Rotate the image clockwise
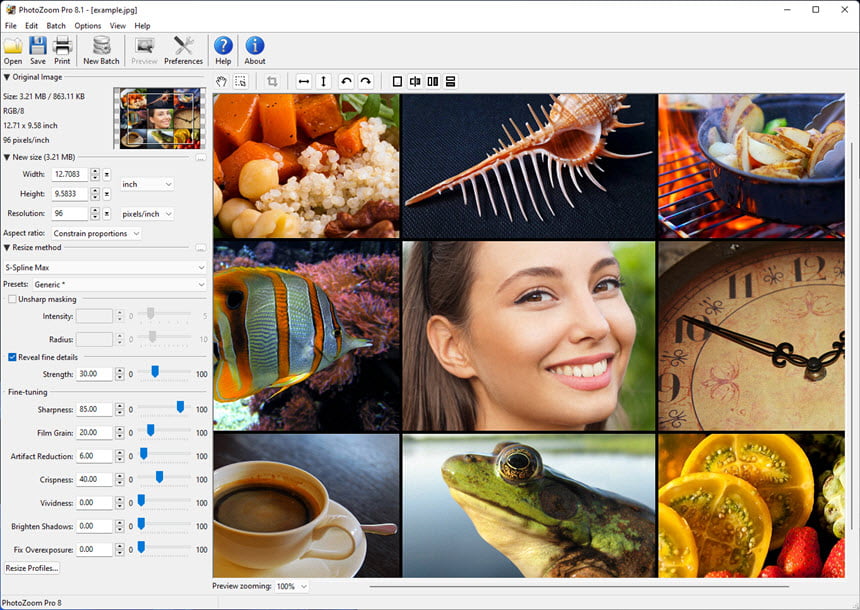 pos(366,82)
